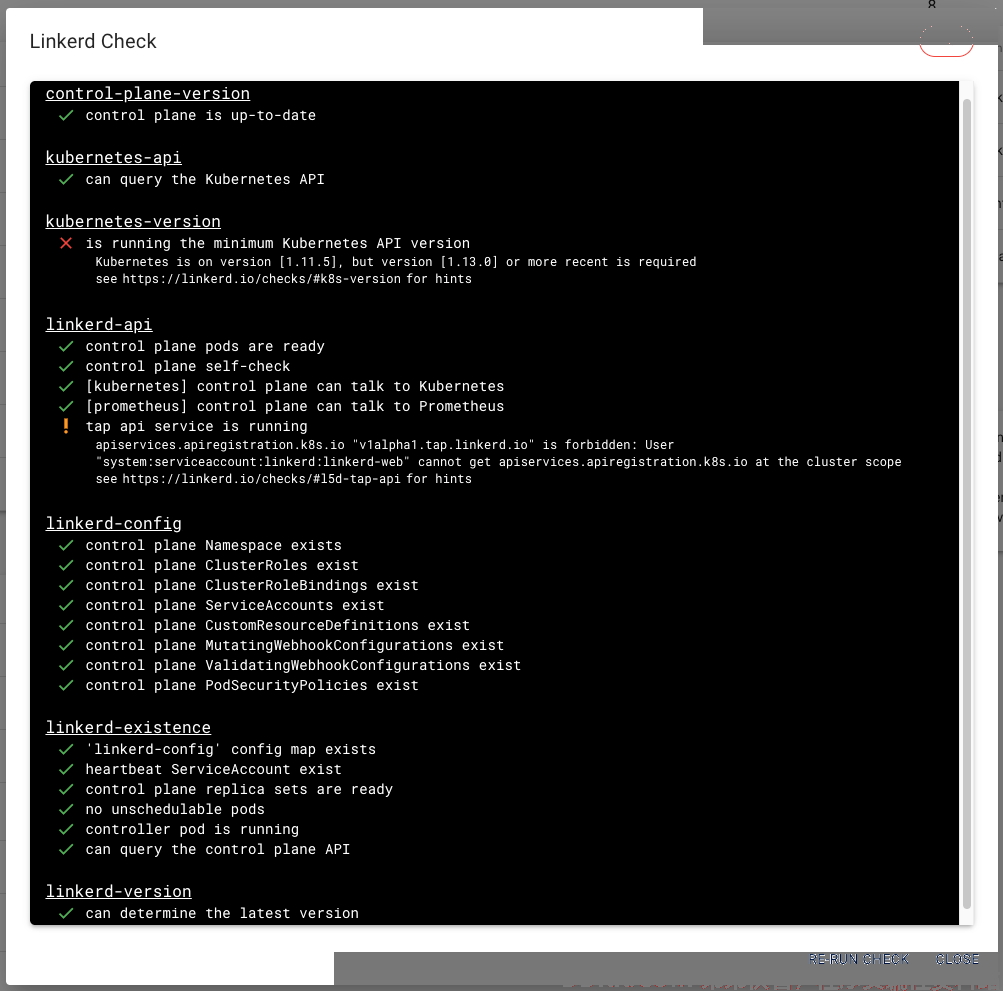Click '[kubernetes] control plane can talk to Kubernetes'

coord(295,386)
